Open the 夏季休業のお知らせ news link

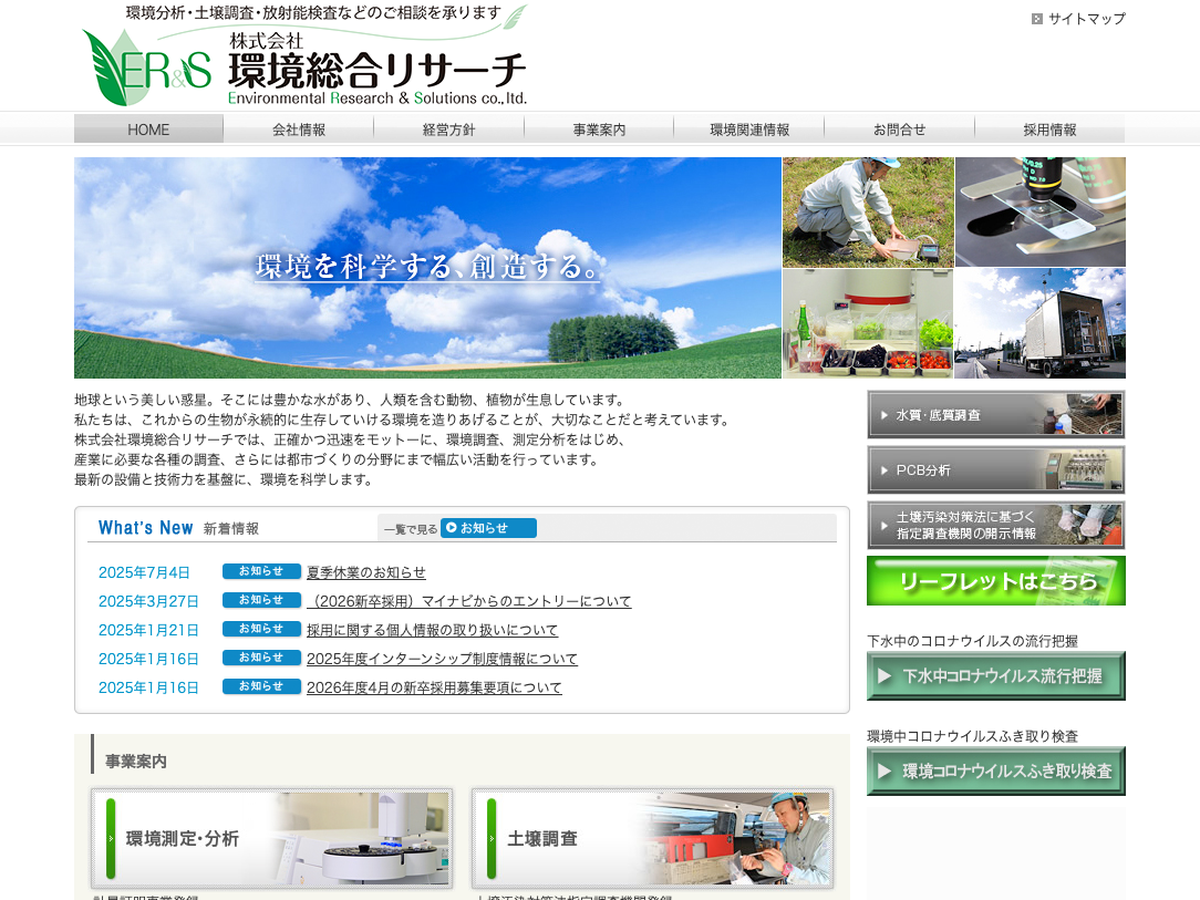pos(366,572)
